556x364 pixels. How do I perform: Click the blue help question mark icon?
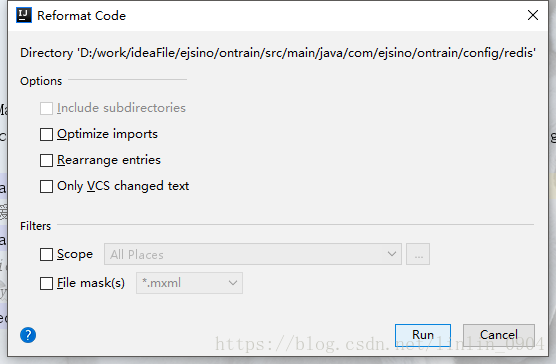coord(28,335)
